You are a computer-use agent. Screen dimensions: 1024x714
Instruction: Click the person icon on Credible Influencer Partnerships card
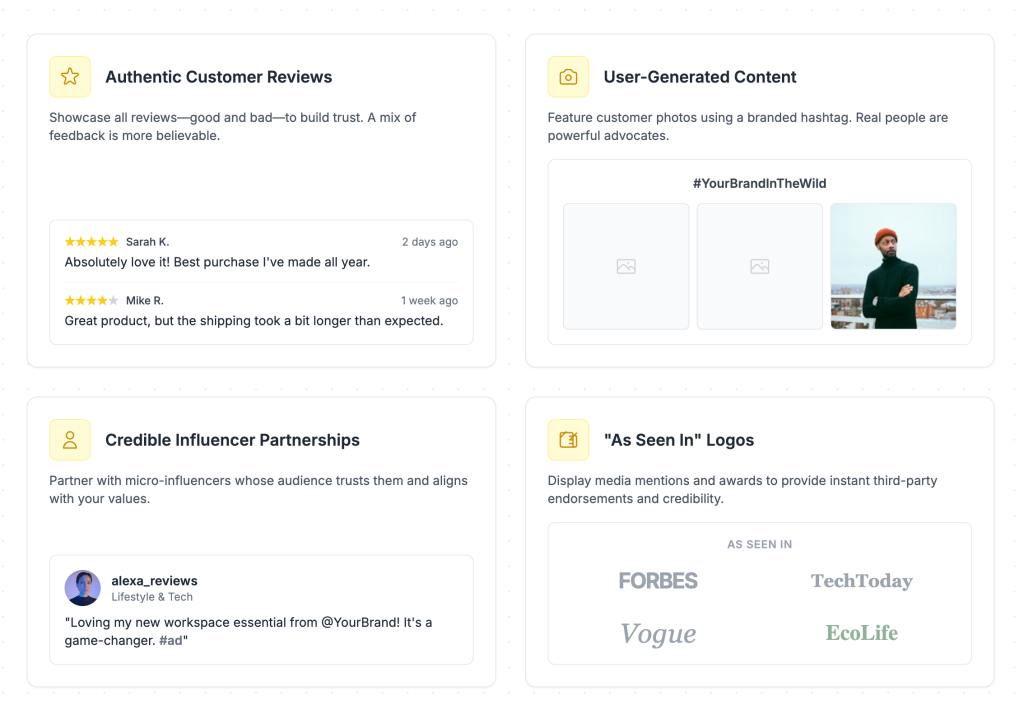[70, 439]
